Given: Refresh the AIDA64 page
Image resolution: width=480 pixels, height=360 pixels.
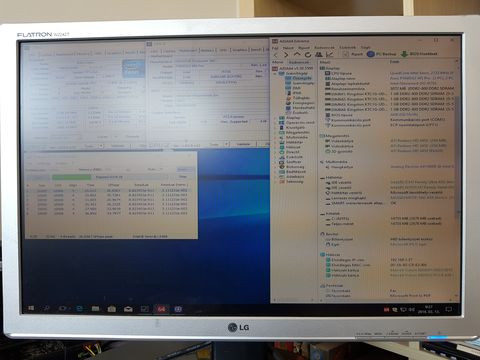Looking at the screenshot, I should tap(308, 54).
